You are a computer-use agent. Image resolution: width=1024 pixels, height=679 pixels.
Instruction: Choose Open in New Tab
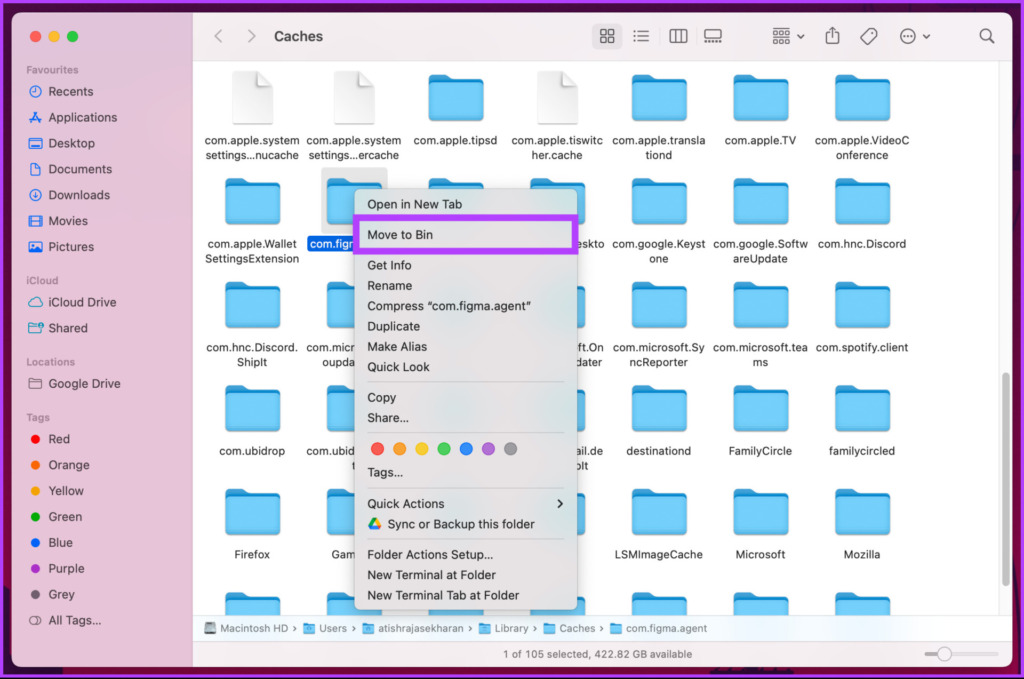click(465, 204)
